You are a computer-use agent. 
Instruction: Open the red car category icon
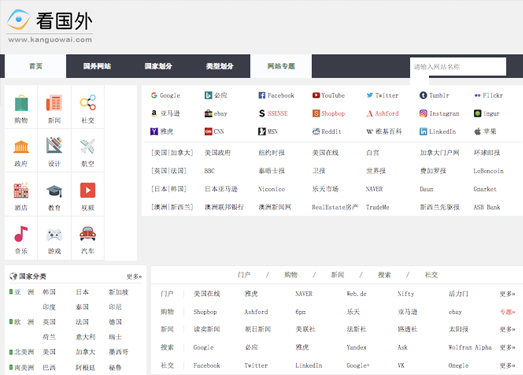(88, 234)
